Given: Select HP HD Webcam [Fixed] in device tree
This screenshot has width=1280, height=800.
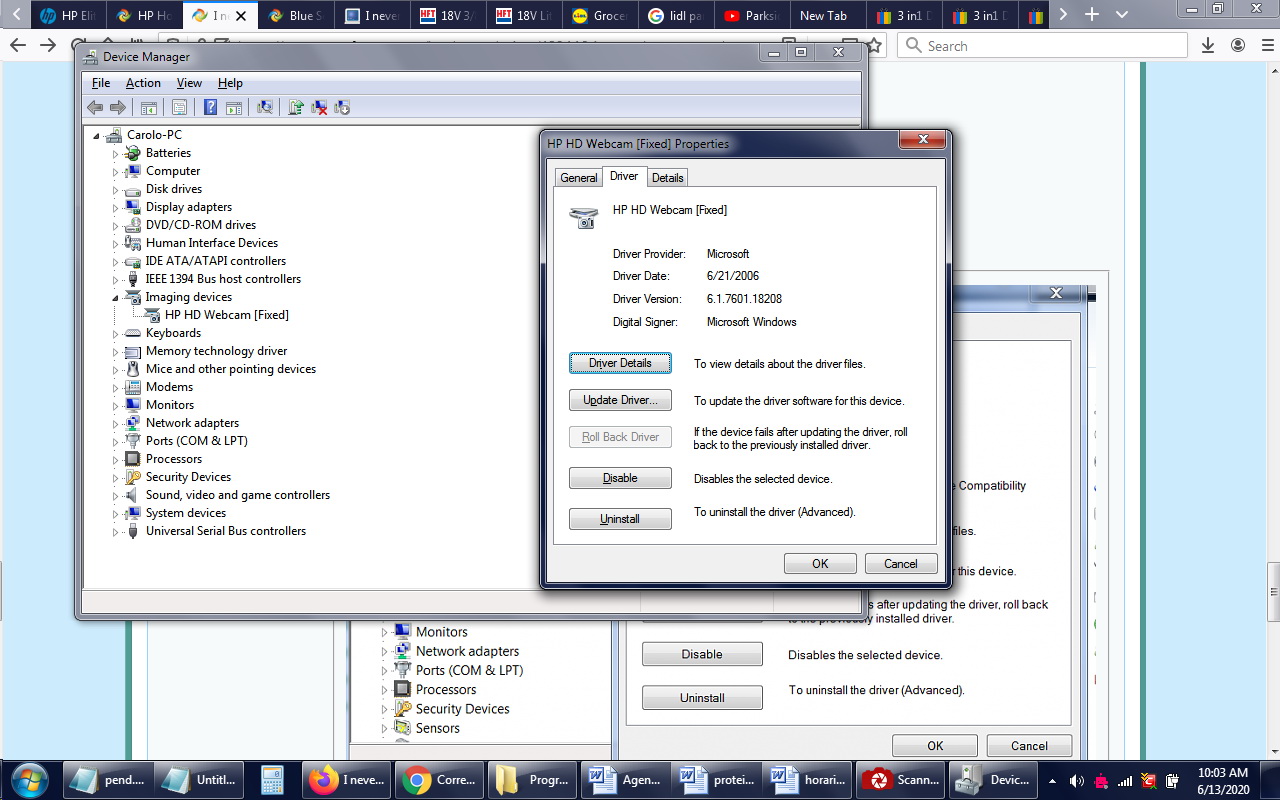Looking at the screenshot, I should pos(227,315).
